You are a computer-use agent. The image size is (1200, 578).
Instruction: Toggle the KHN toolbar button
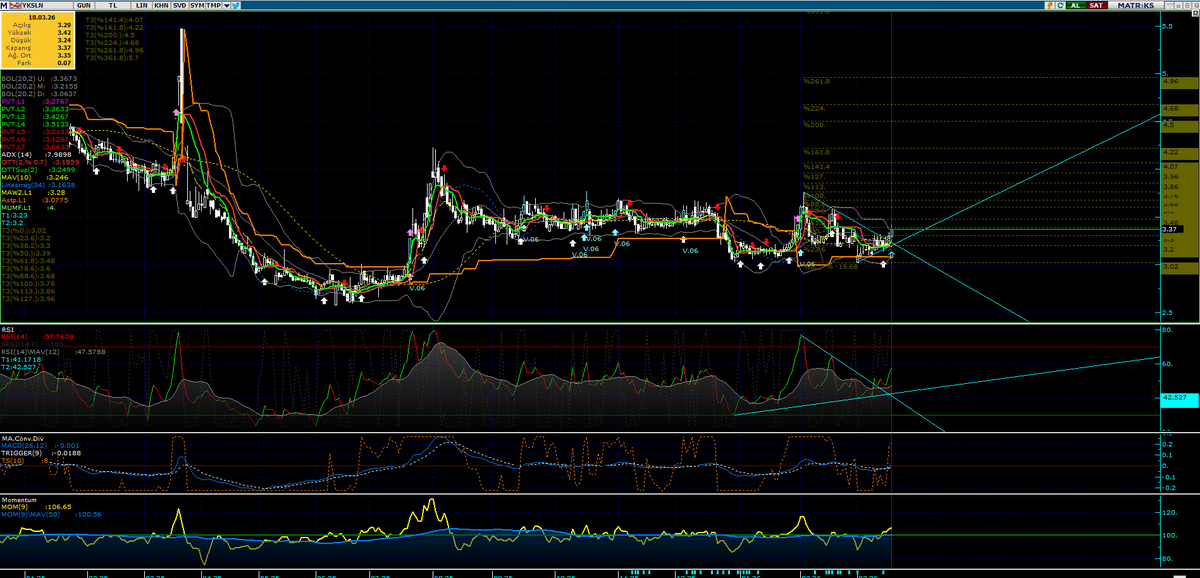(x=160, y=5)
